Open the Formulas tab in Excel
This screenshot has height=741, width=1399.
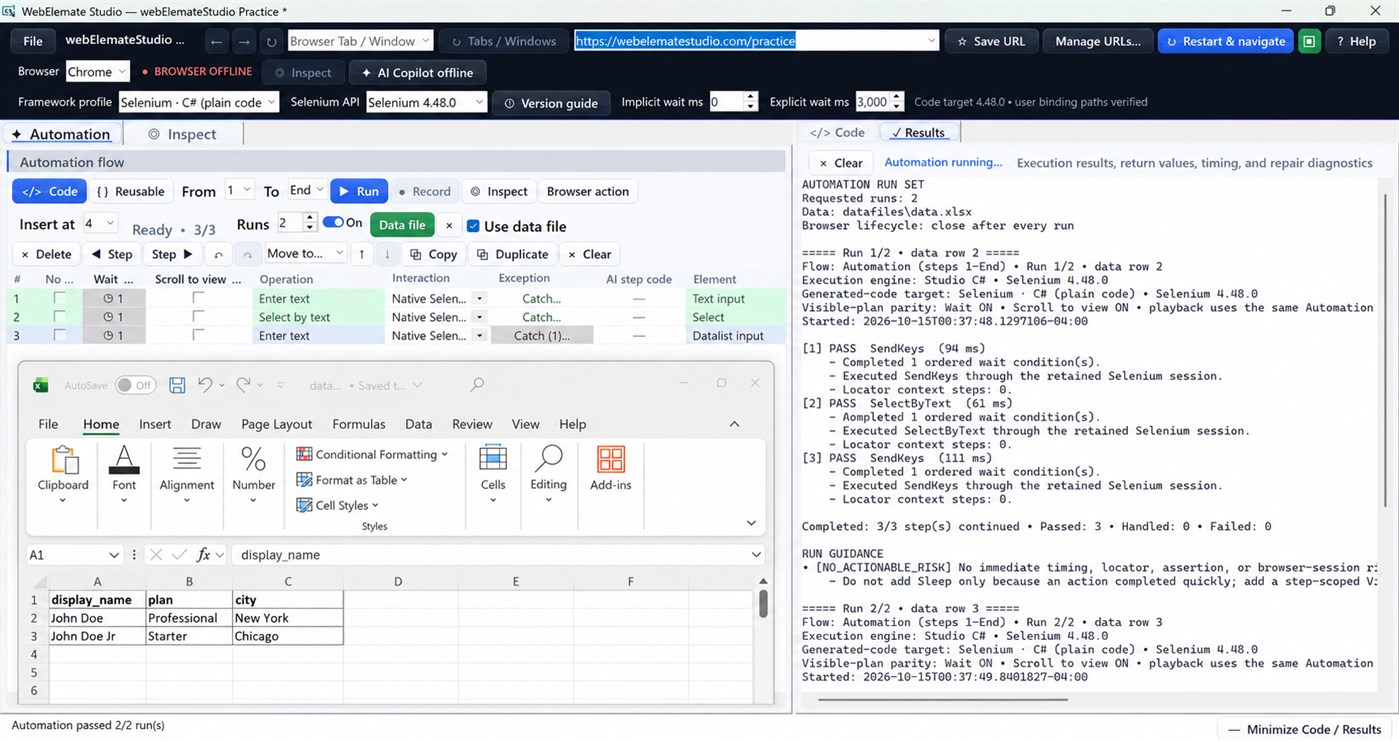[359, 424]
